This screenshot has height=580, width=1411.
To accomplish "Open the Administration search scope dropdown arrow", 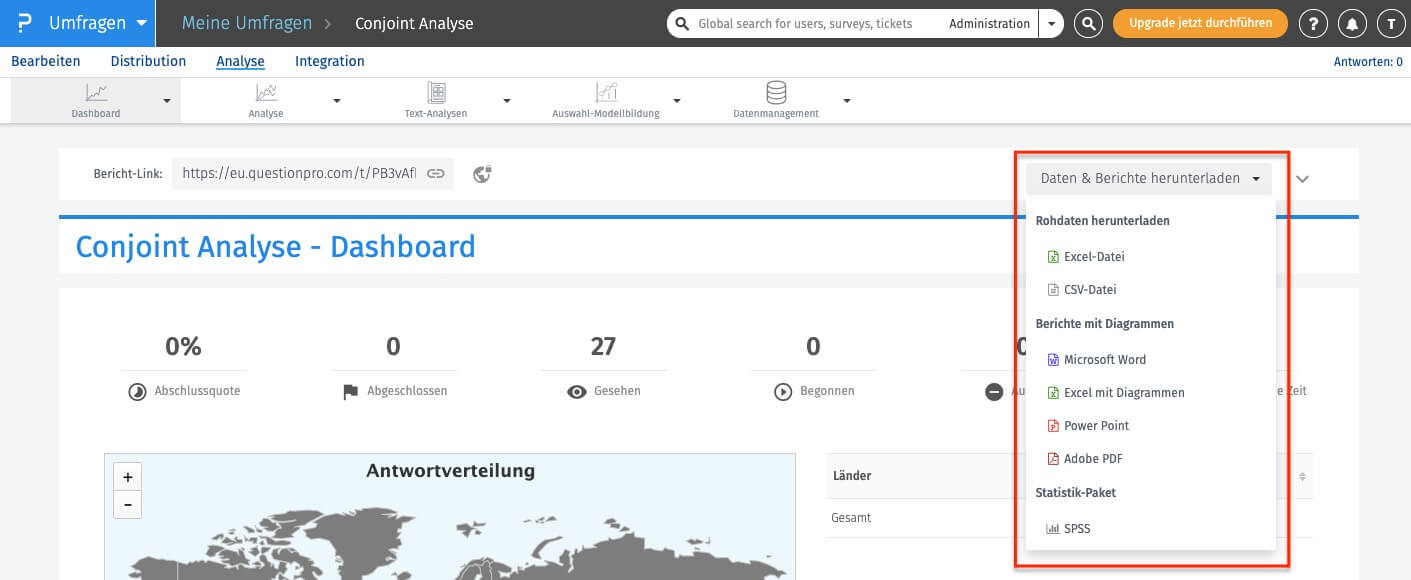I will click(1051, 23).
